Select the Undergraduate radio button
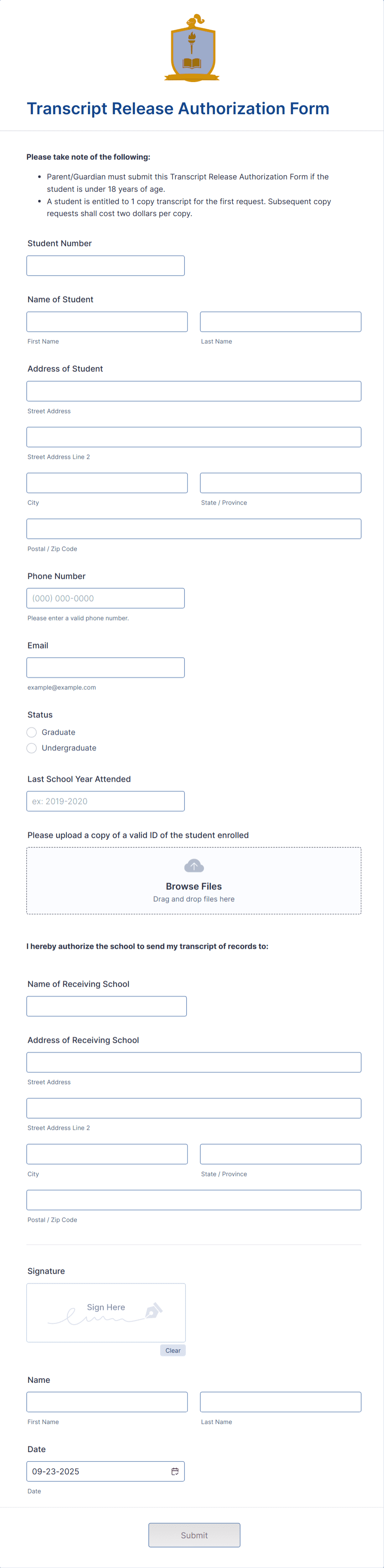The width and height of the screenshot is (384, 1568). pyautogui.click(x=31, y=748)
